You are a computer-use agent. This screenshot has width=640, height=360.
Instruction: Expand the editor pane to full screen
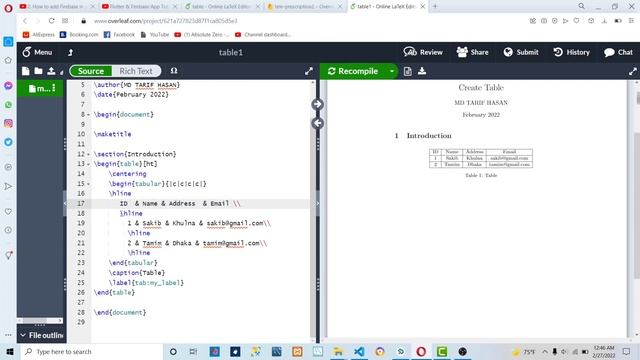click(x=309, y=71)
